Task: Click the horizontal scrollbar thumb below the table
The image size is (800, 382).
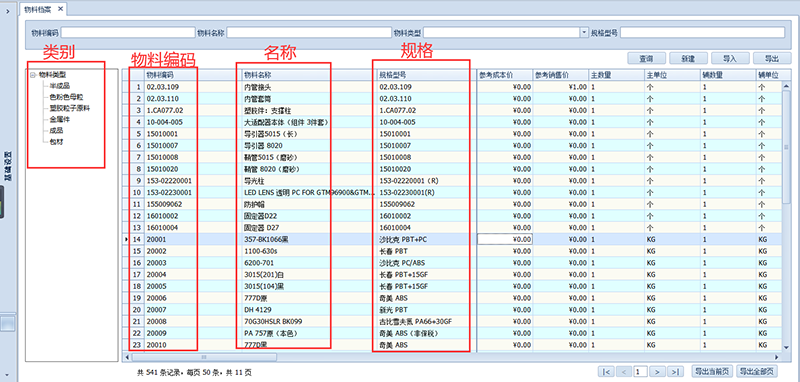Action: [x=204, y=357]
